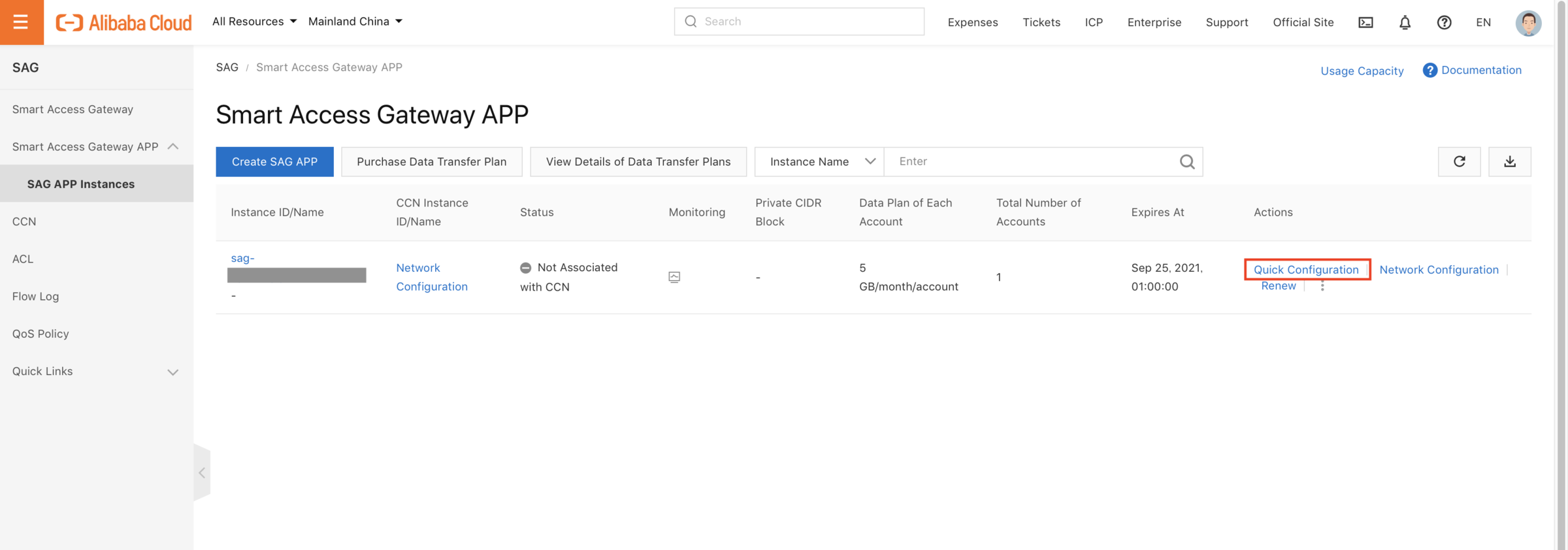1568x550 pixels.
Task: Switch language via EN
Action: (1483, 22)
